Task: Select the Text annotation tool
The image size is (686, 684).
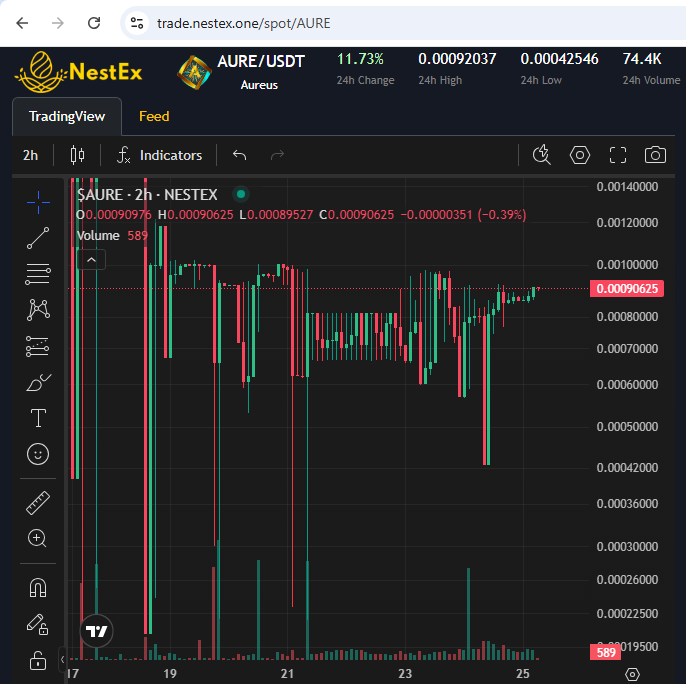Action: 38,418
